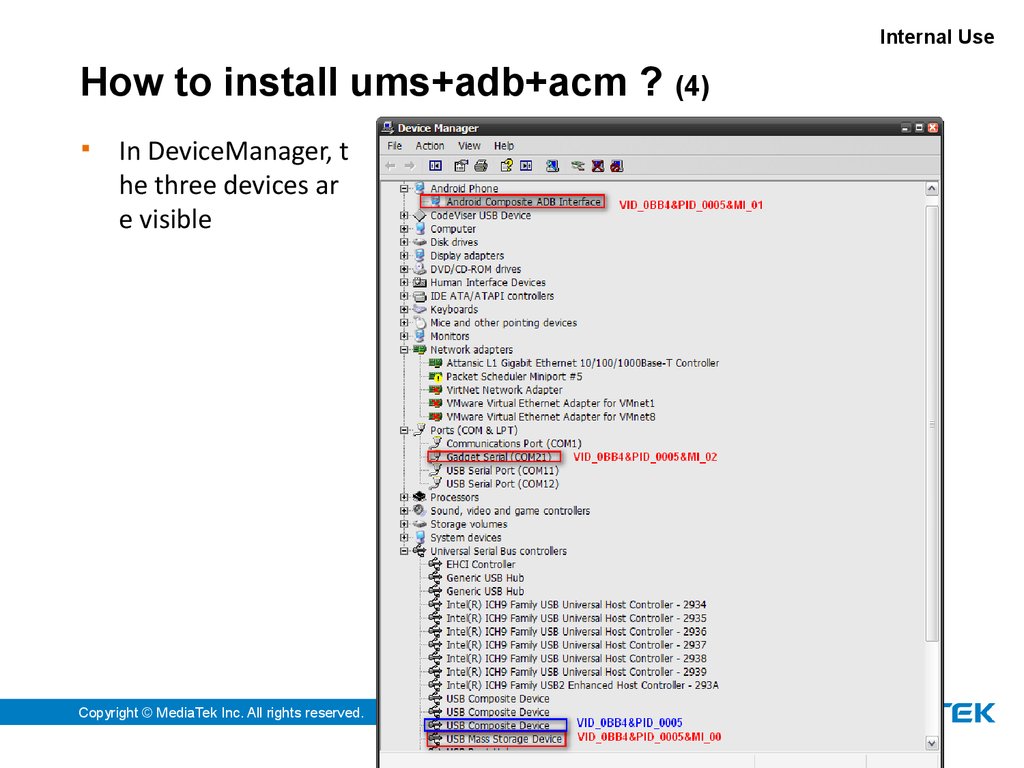Click the Computer category icon
1024x768 pixels.
(x=420, y=229)
